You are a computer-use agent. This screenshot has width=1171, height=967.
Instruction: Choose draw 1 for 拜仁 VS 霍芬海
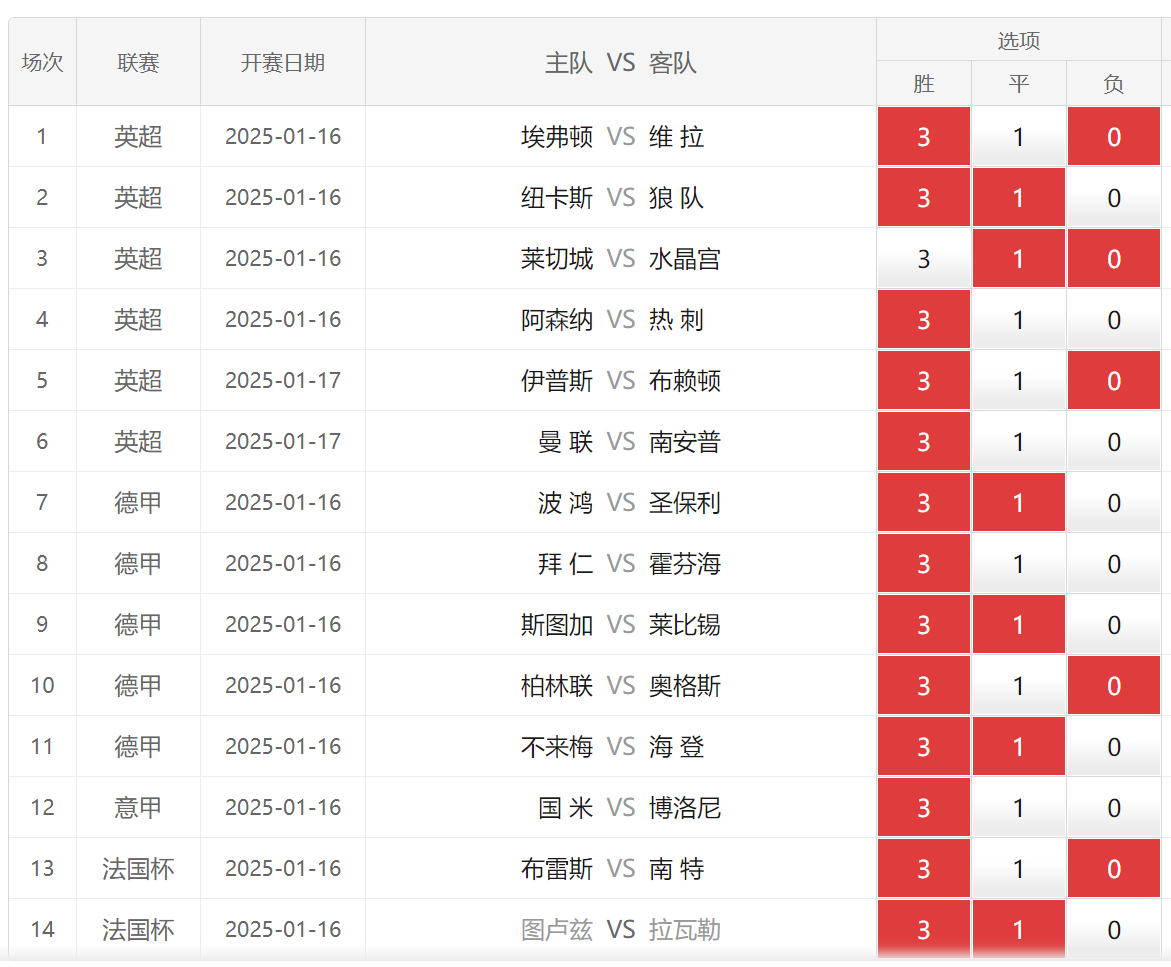(x=1019, y=564)
